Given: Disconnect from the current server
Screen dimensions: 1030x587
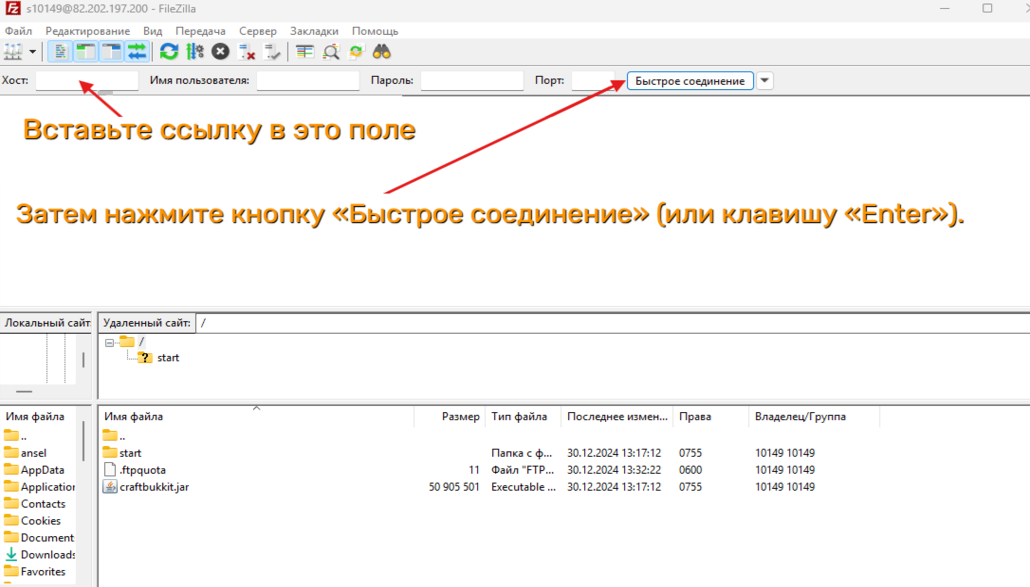Looking at the screenshot, I should [247, 51].
